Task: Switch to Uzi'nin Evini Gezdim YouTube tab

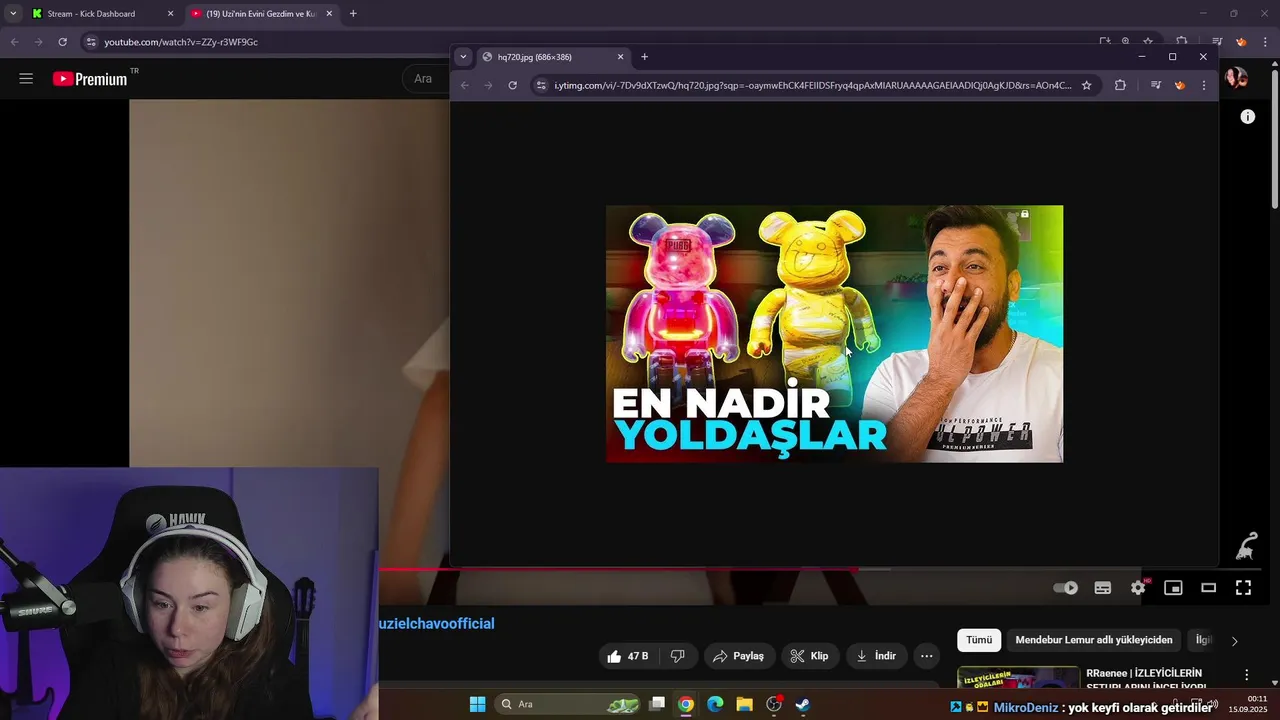Action: [x=260, y=14]
